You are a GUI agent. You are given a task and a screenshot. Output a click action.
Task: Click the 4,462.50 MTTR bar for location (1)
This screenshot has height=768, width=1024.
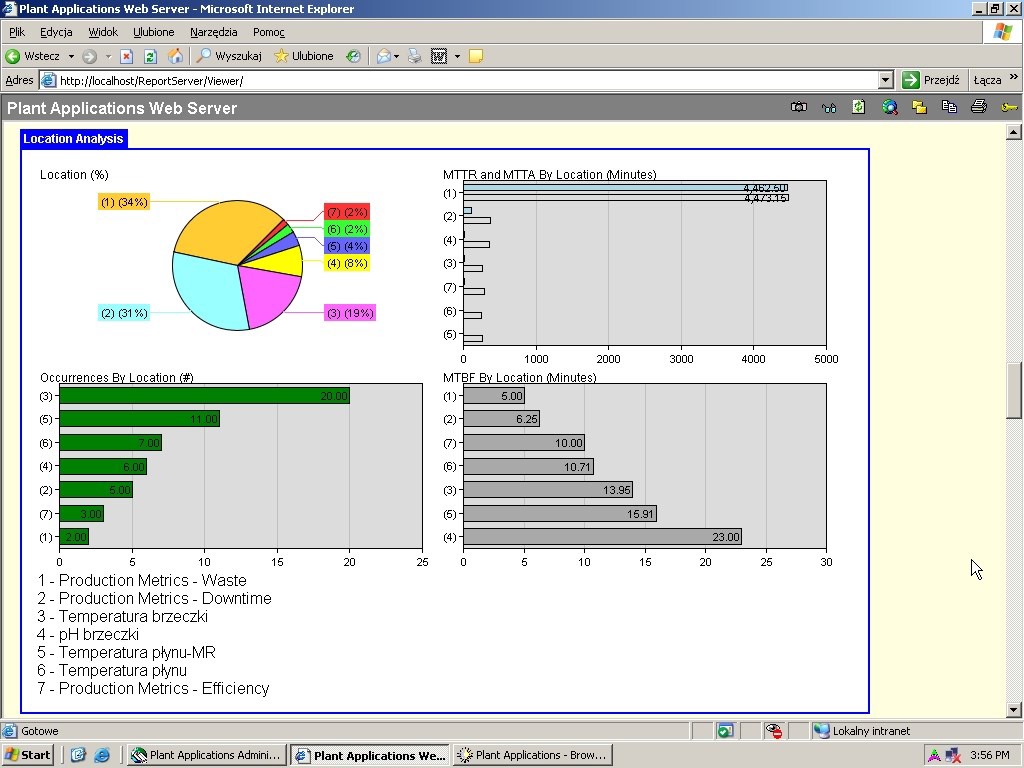coord(625,188)
